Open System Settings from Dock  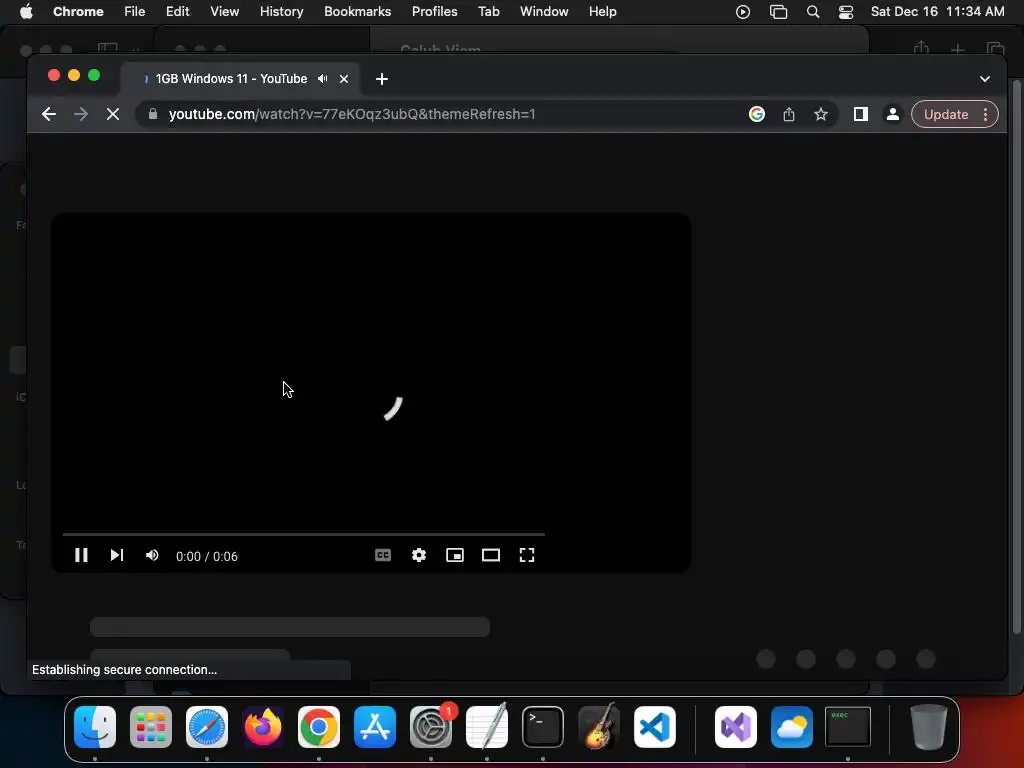point(431,726)
